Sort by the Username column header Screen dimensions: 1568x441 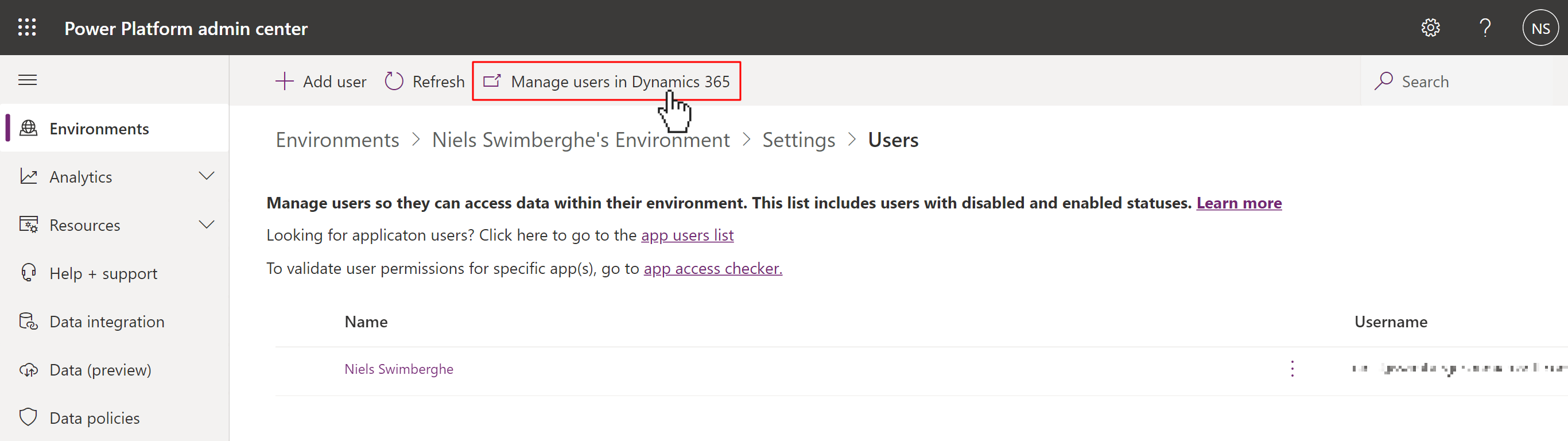[x=1390, y=322]
